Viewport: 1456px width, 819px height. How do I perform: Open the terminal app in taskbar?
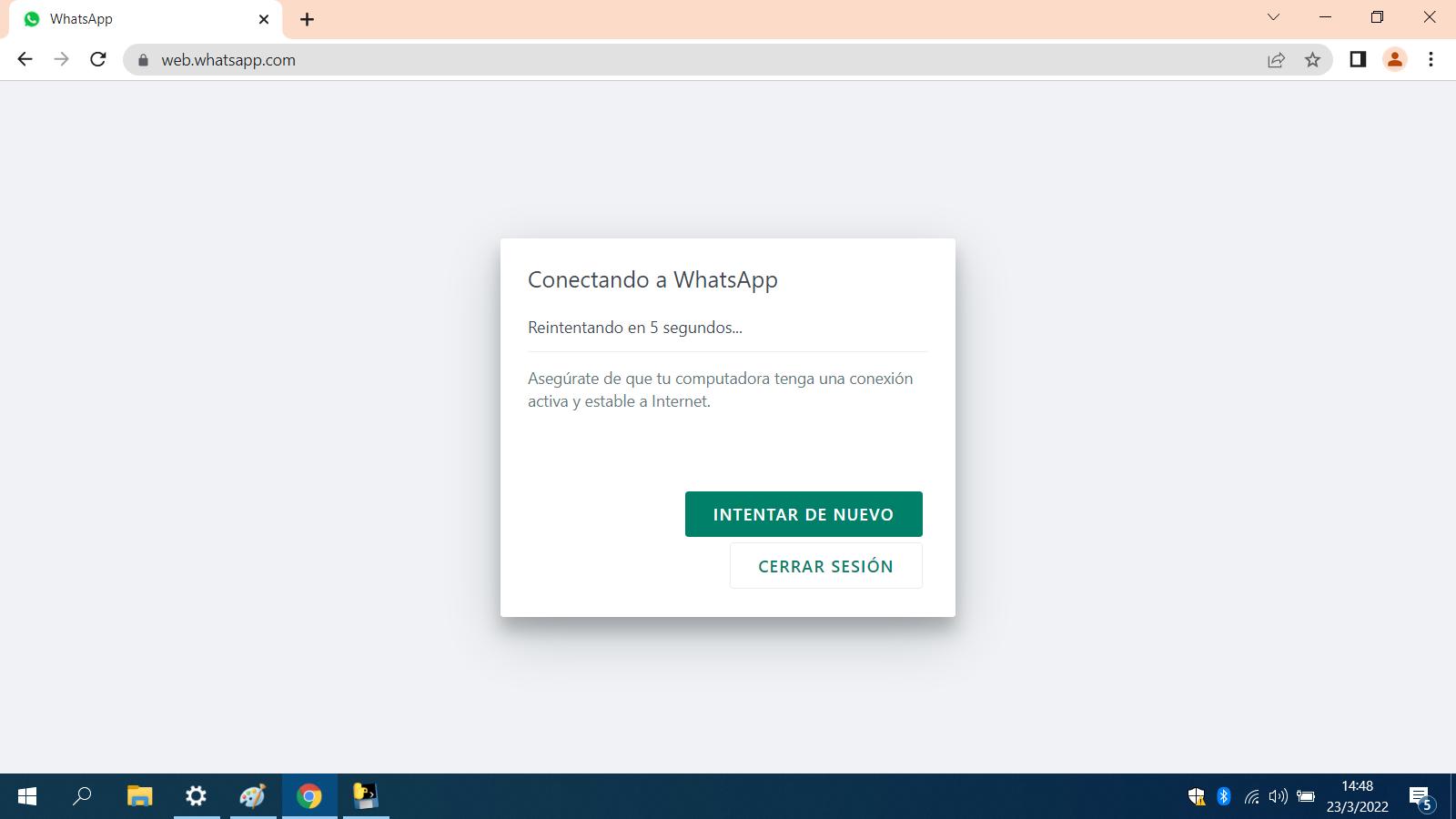click(x=366, y=796)
